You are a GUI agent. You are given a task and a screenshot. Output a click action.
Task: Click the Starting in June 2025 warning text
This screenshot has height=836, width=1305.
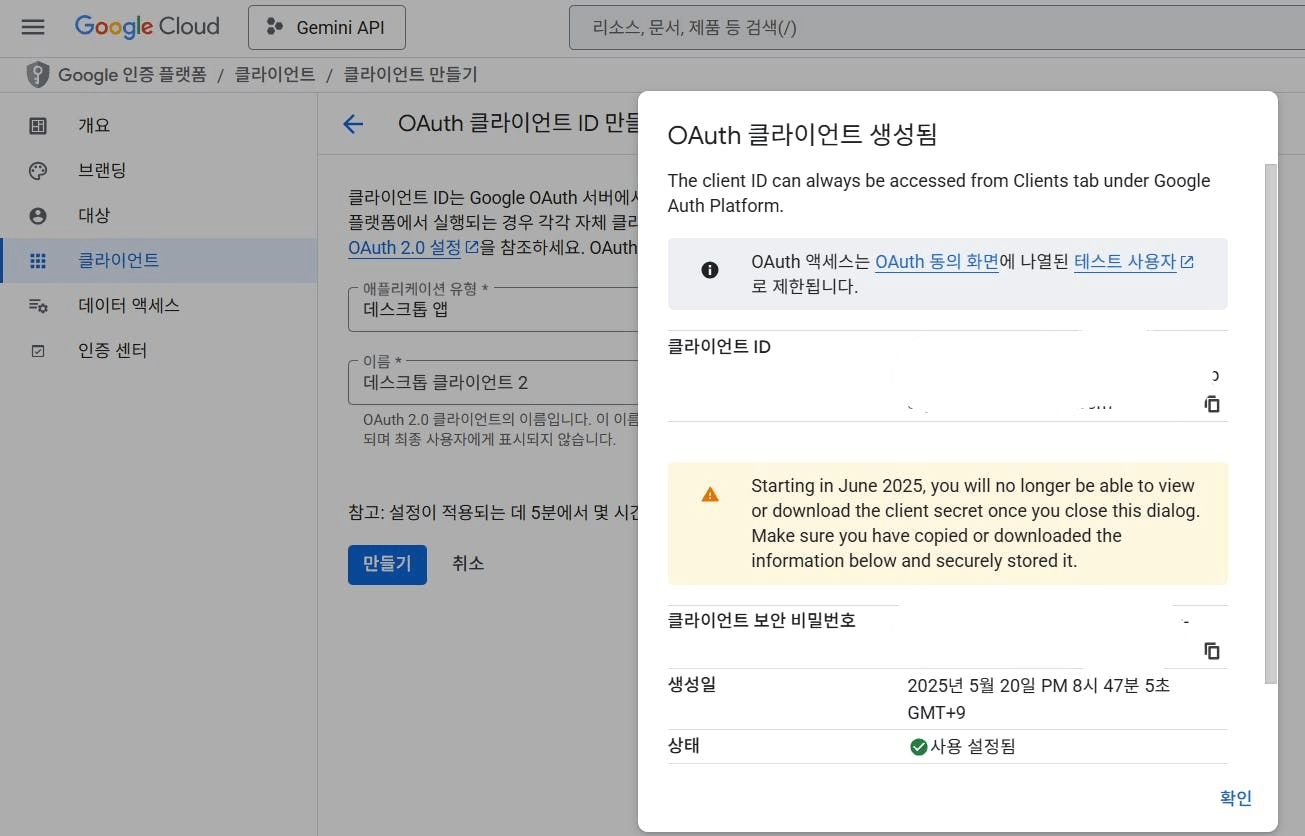tap(976, 523)
